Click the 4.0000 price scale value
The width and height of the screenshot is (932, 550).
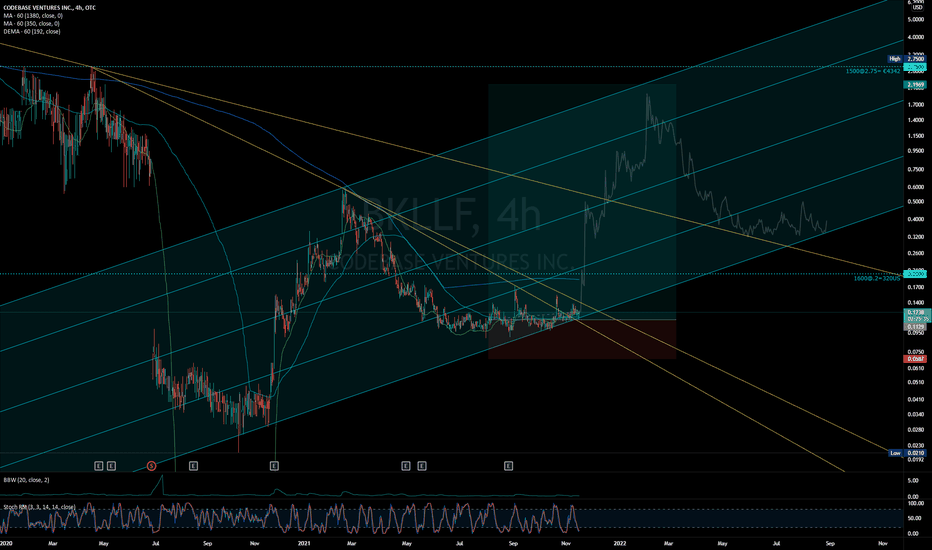click(916, 37)
